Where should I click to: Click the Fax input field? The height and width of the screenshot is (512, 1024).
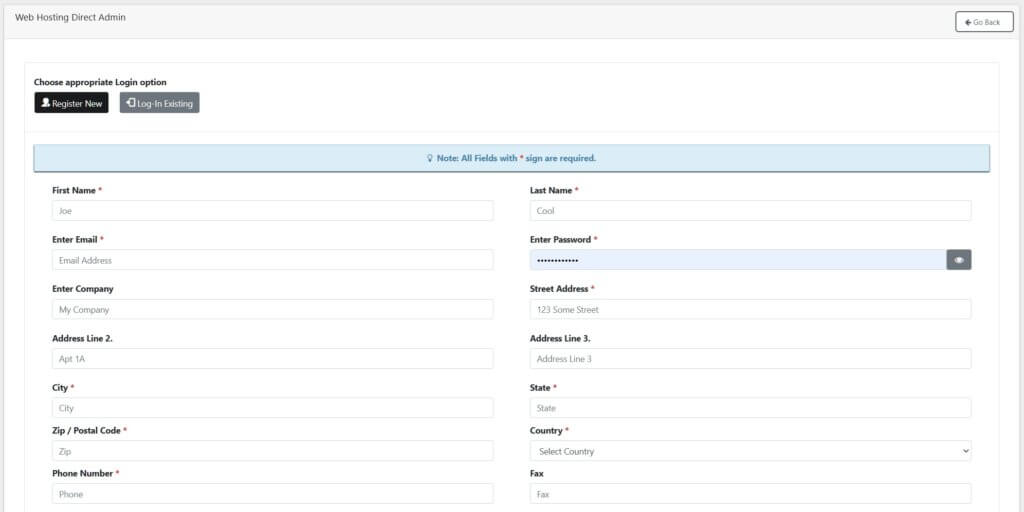[750, 494]
